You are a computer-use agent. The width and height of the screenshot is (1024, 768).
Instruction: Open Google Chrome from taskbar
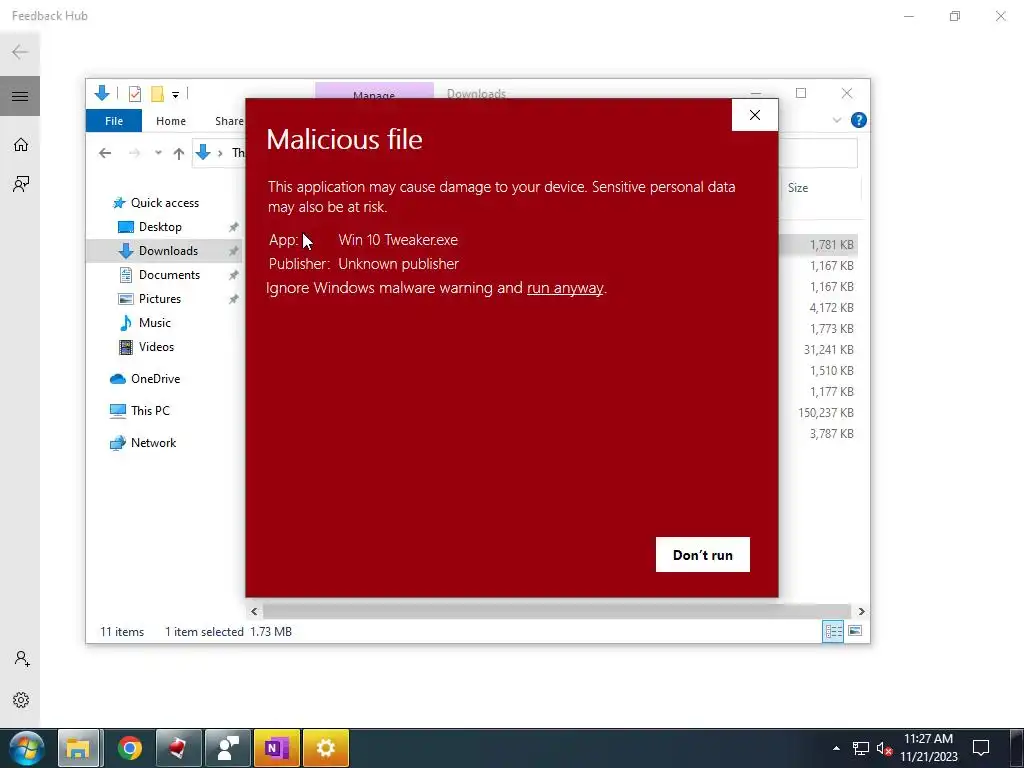coord(129,748)
